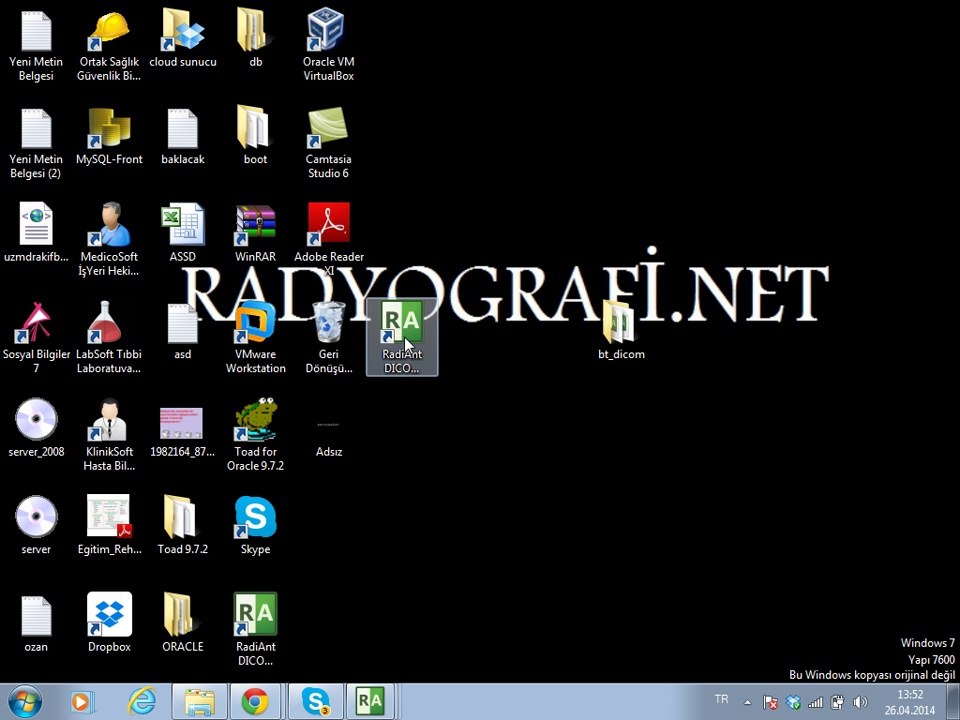Click the Show Desktop strip
960x720 pixels.
tap(953, 702)
